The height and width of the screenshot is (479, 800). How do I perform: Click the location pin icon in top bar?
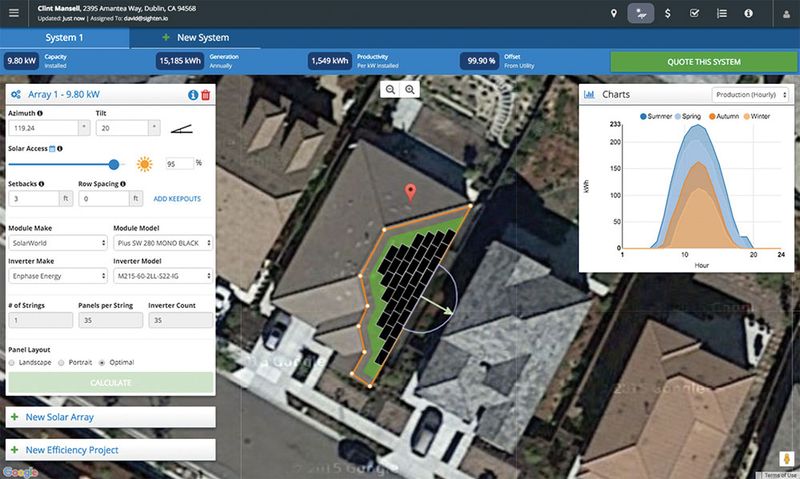tap(614, 14)
